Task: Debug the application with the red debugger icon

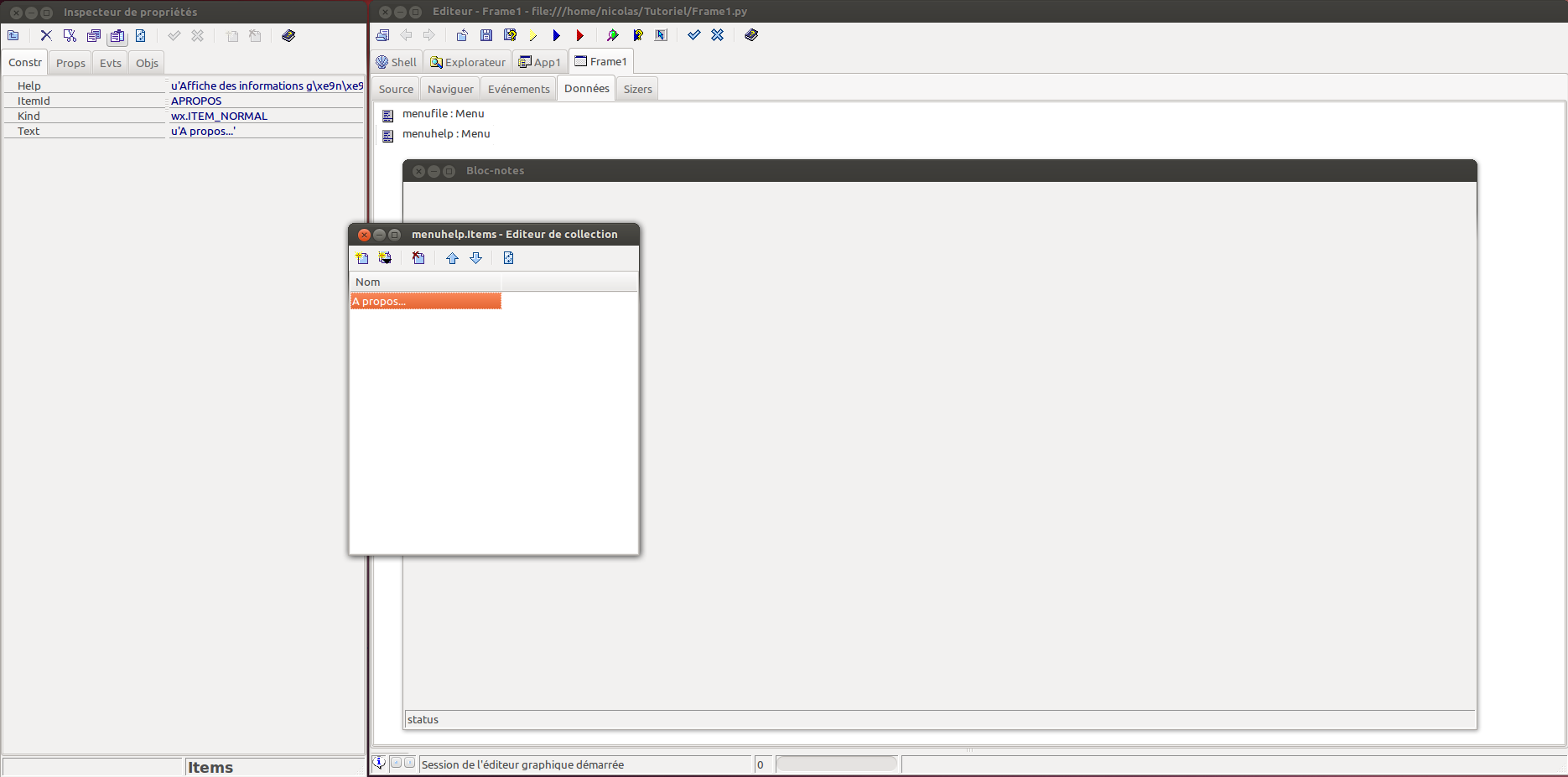Action: (579, 35)
